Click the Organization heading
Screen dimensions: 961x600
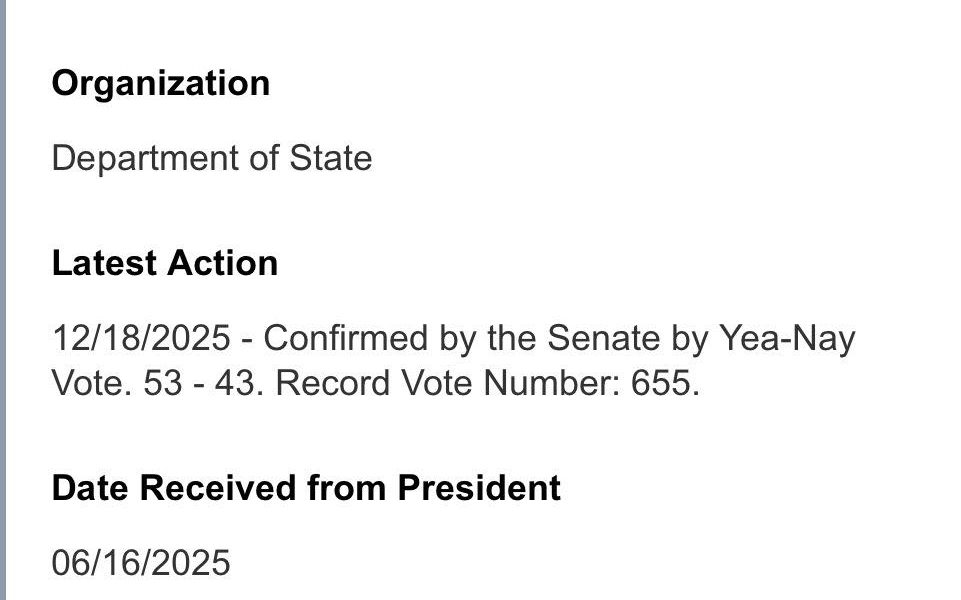click(160, 83)
